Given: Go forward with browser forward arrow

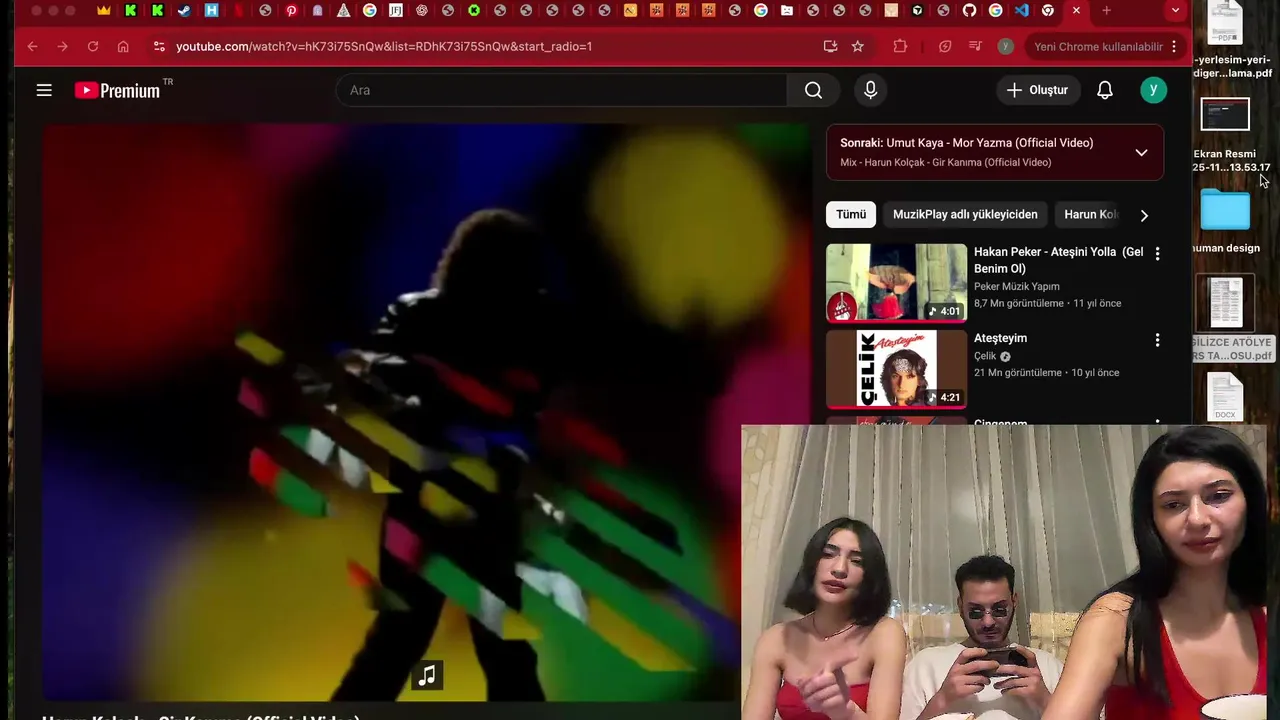Looking at the screenshot, I should point(62,46).
